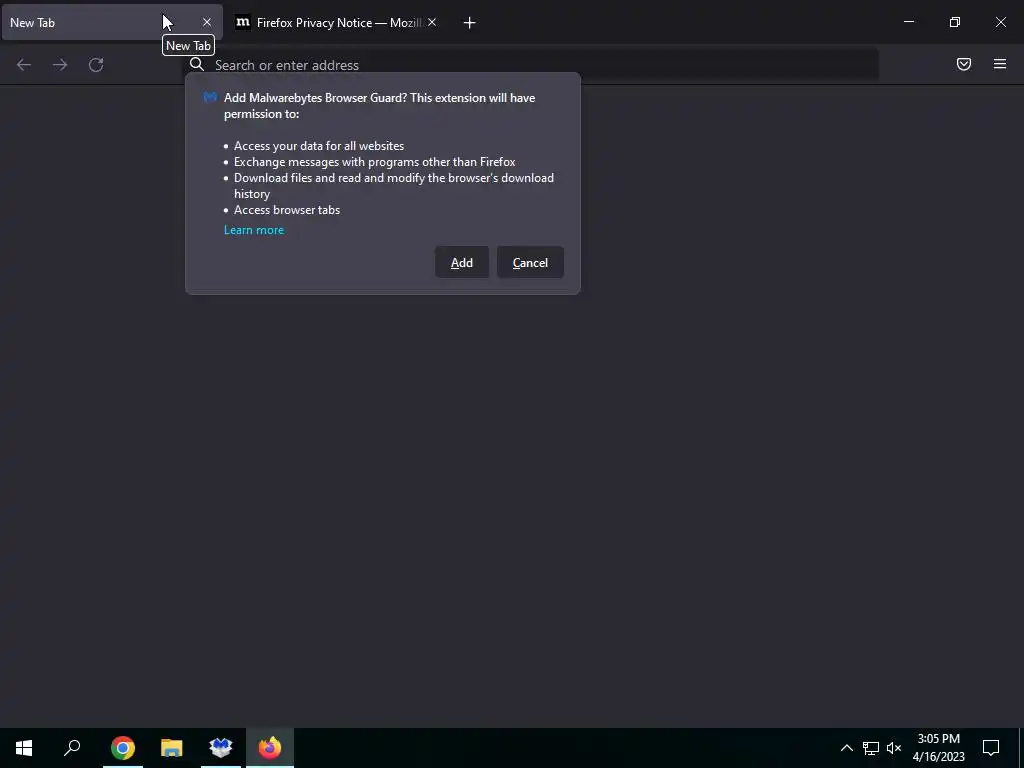The image size is (1024, 768).
Task: Open network status in system tray
Action: point(871,748)
